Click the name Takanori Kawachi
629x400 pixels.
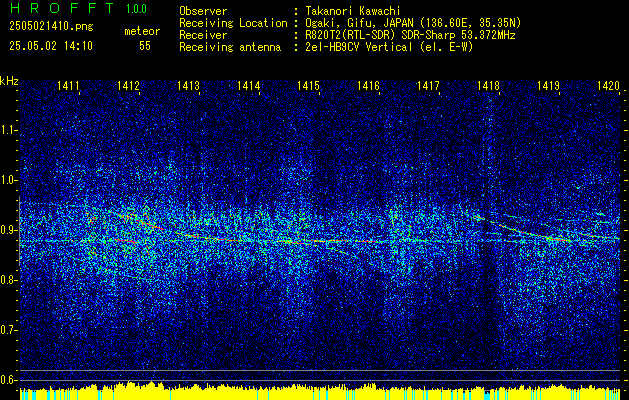[x=352, y=11]
